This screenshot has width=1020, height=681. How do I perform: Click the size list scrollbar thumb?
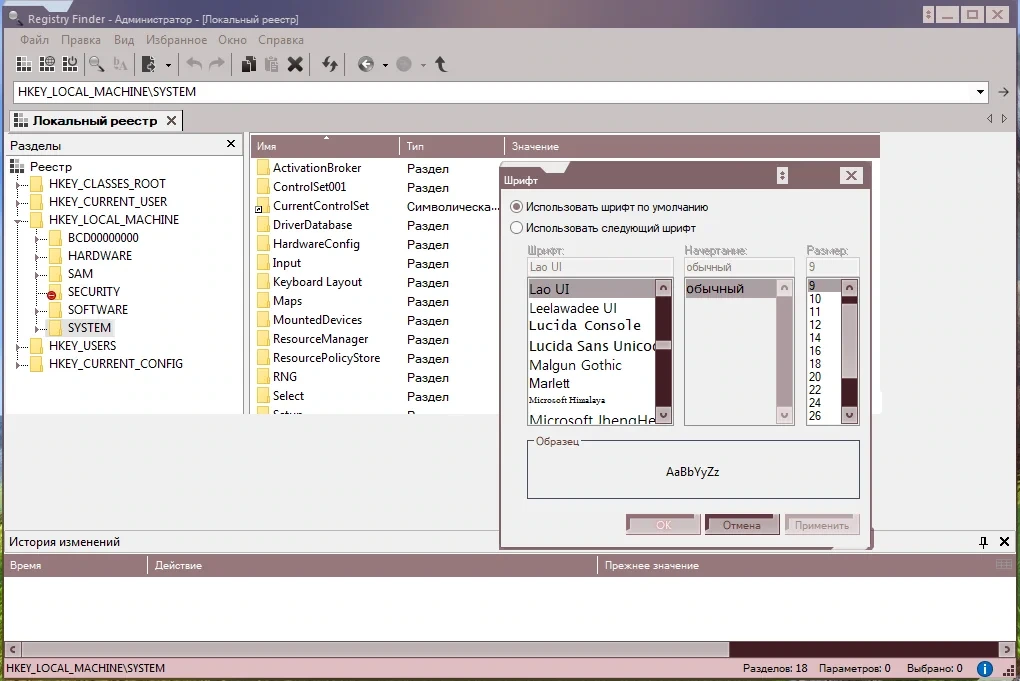[x=849, y=340]
